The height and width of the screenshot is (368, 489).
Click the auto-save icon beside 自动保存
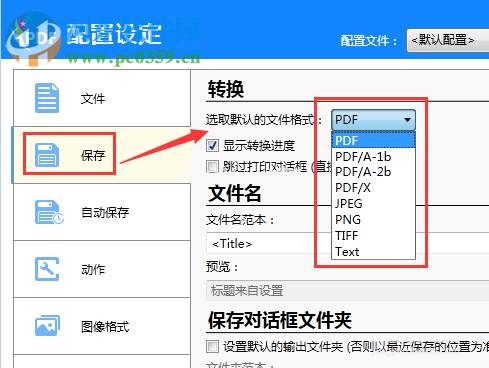coord(49,212)
